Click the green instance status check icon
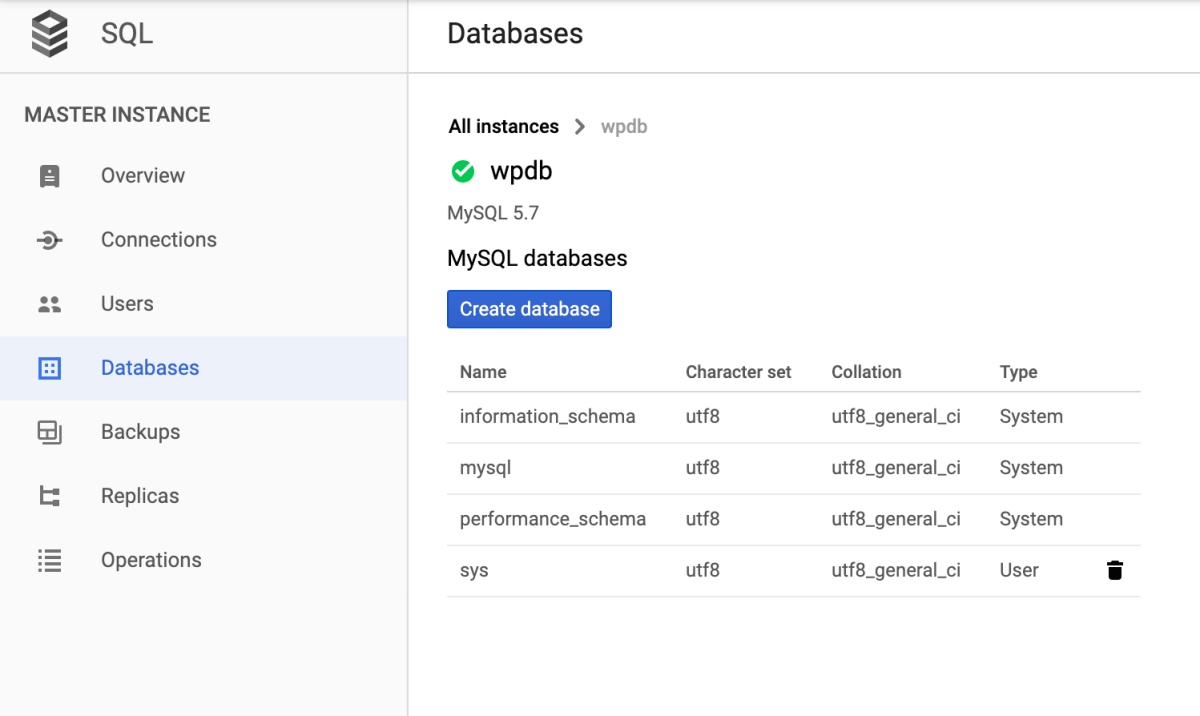This screenshot has width=1200, height=716. (x=462, y=171)
